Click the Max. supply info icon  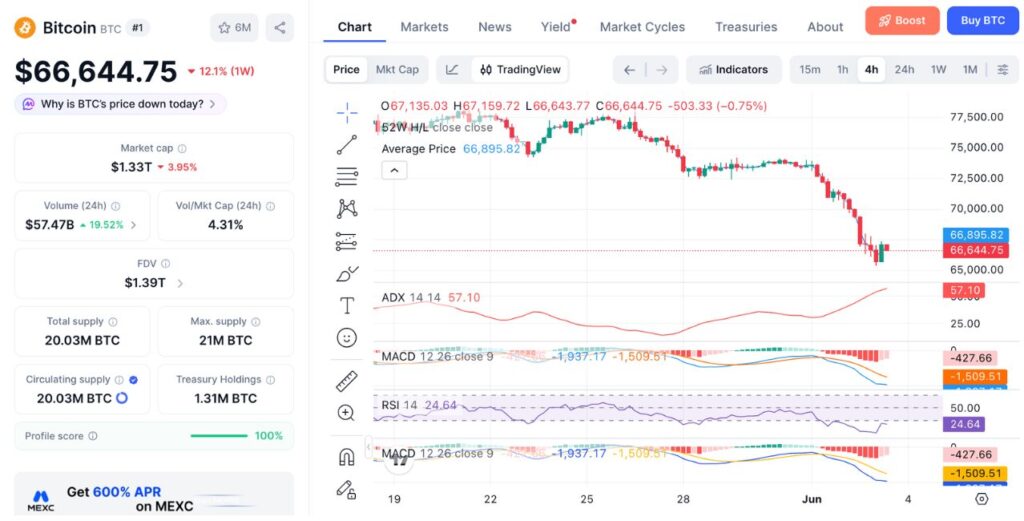coord(255,322)
